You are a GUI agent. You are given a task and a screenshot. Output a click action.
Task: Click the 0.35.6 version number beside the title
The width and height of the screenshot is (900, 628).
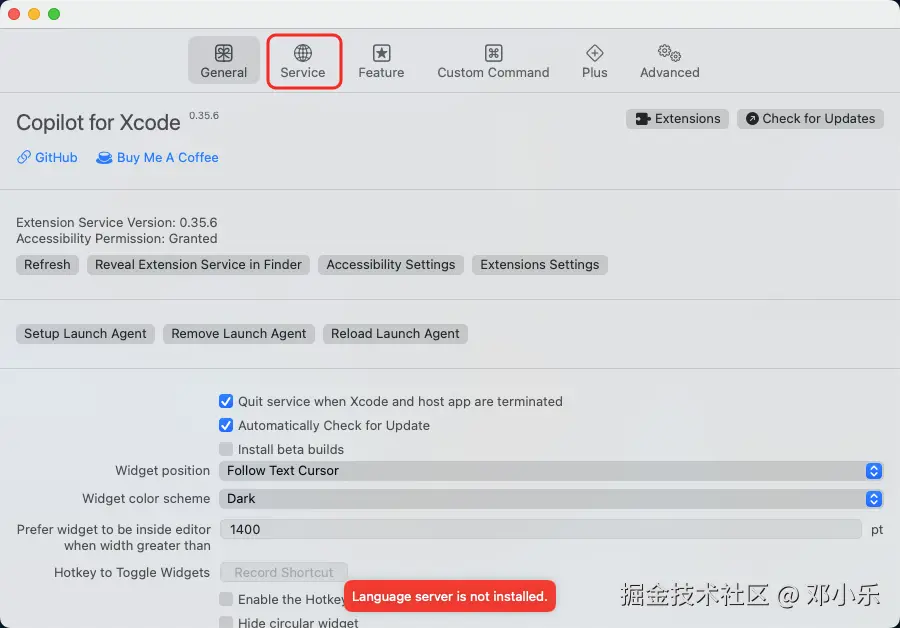[204, 115]
